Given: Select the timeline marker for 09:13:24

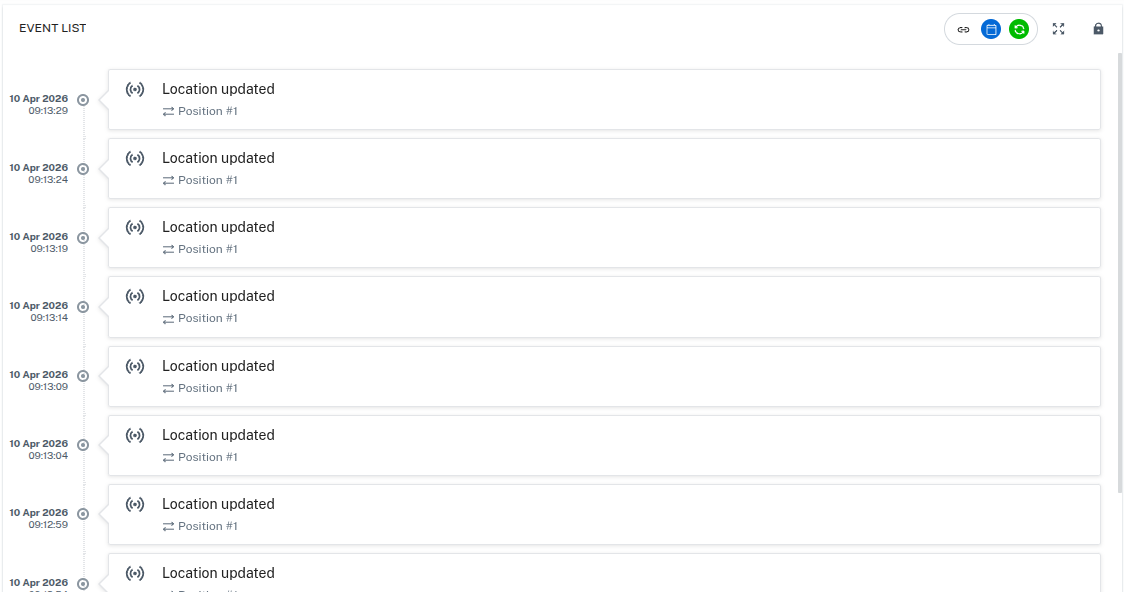Looking at the screenshot, I should click(83, 169).
